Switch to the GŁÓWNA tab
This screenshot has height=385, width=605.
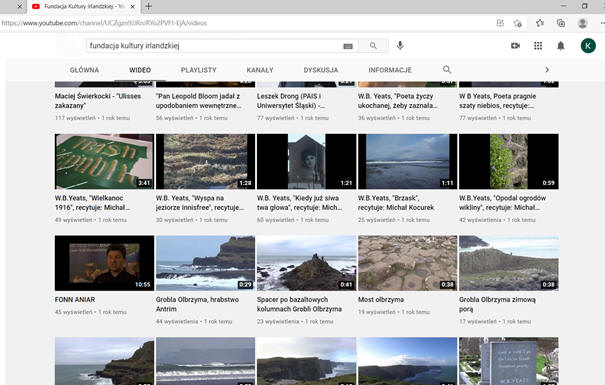(84, 70)
